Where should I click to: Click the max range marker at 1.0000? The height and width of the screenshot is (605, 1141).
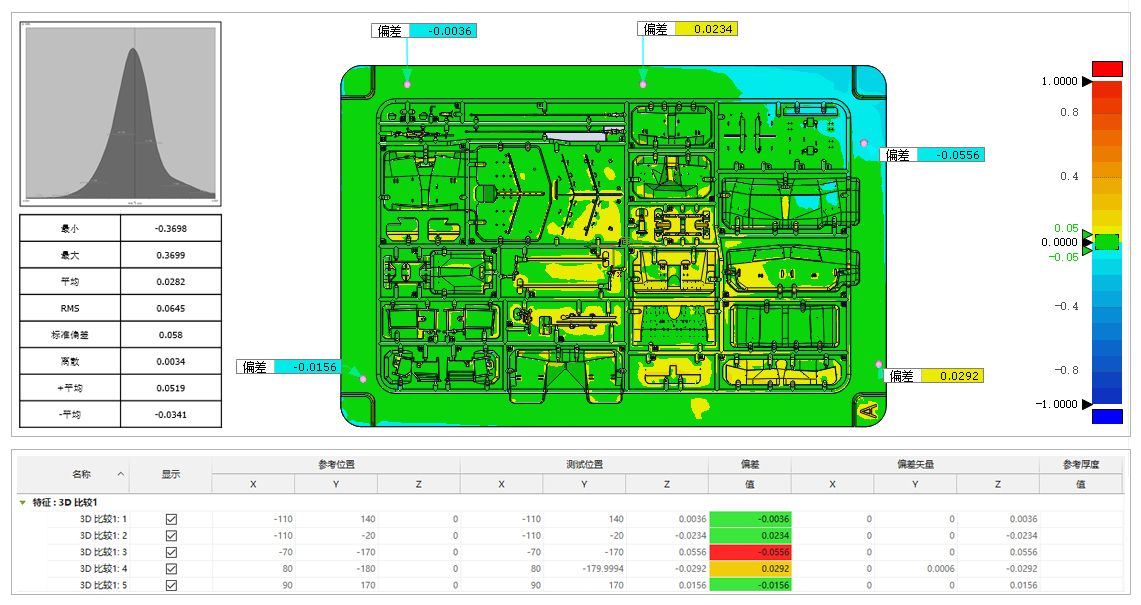pos(1087,82)
